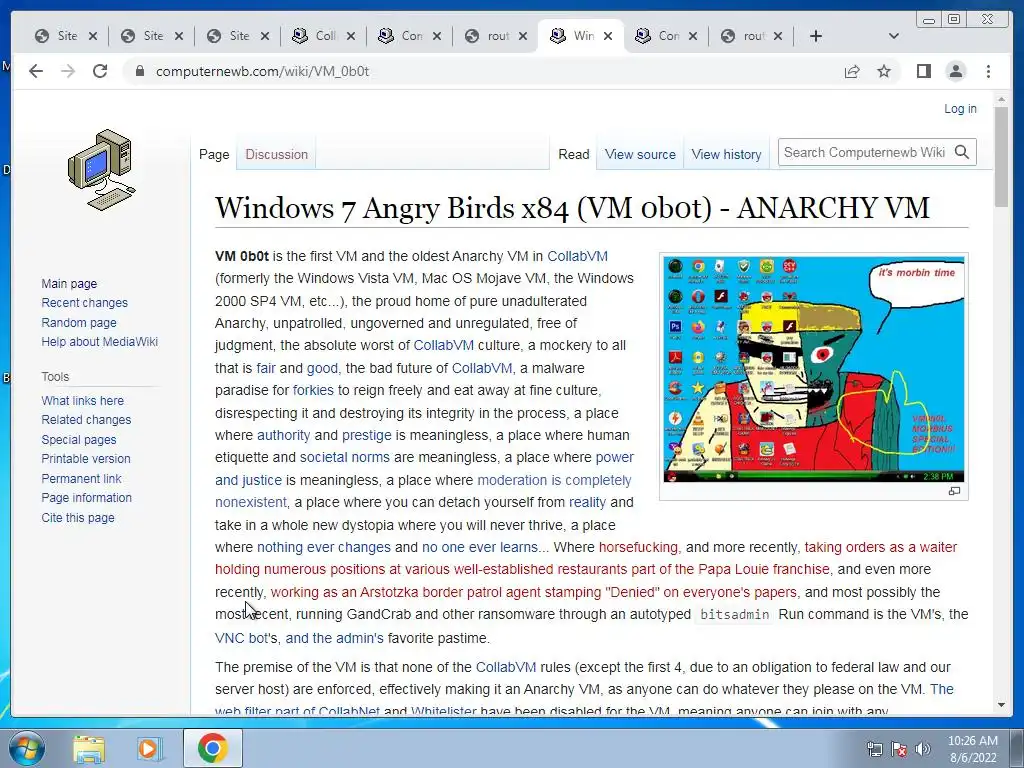
Task: Click the padlock site info icon
Action: 139,71
